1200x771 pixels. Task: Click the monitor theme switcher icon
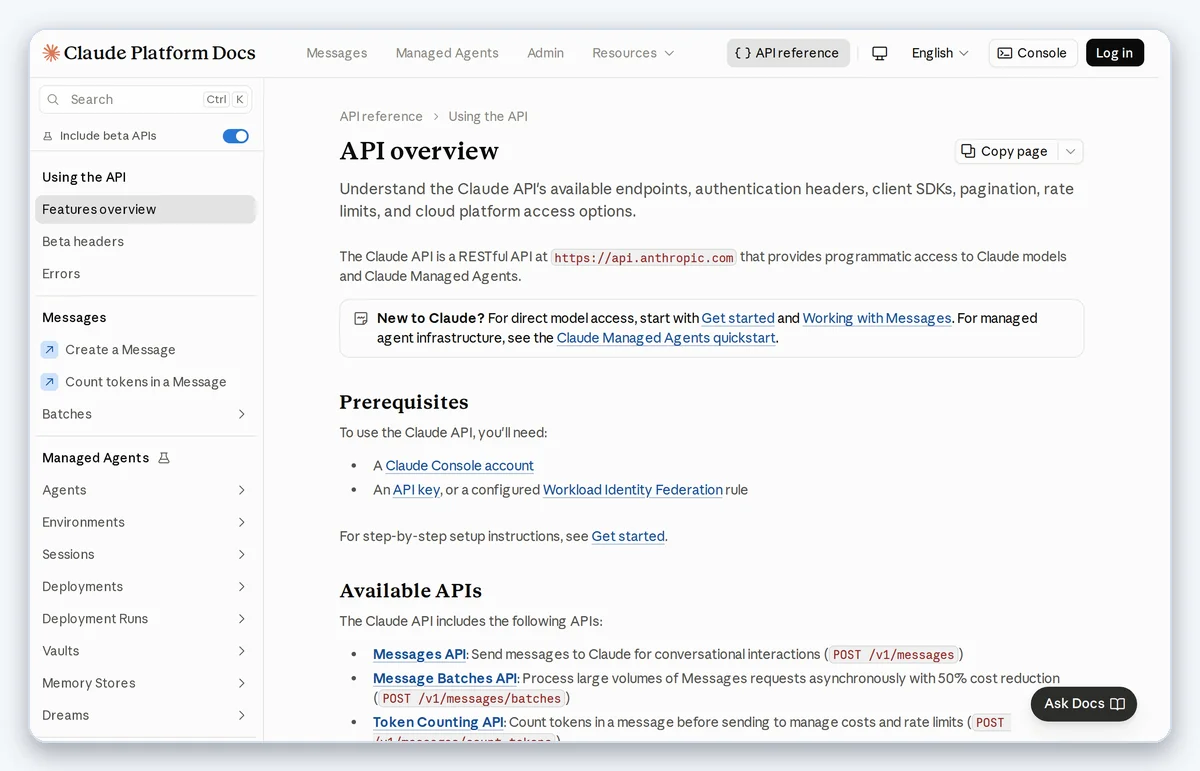[x=880, y=53]
